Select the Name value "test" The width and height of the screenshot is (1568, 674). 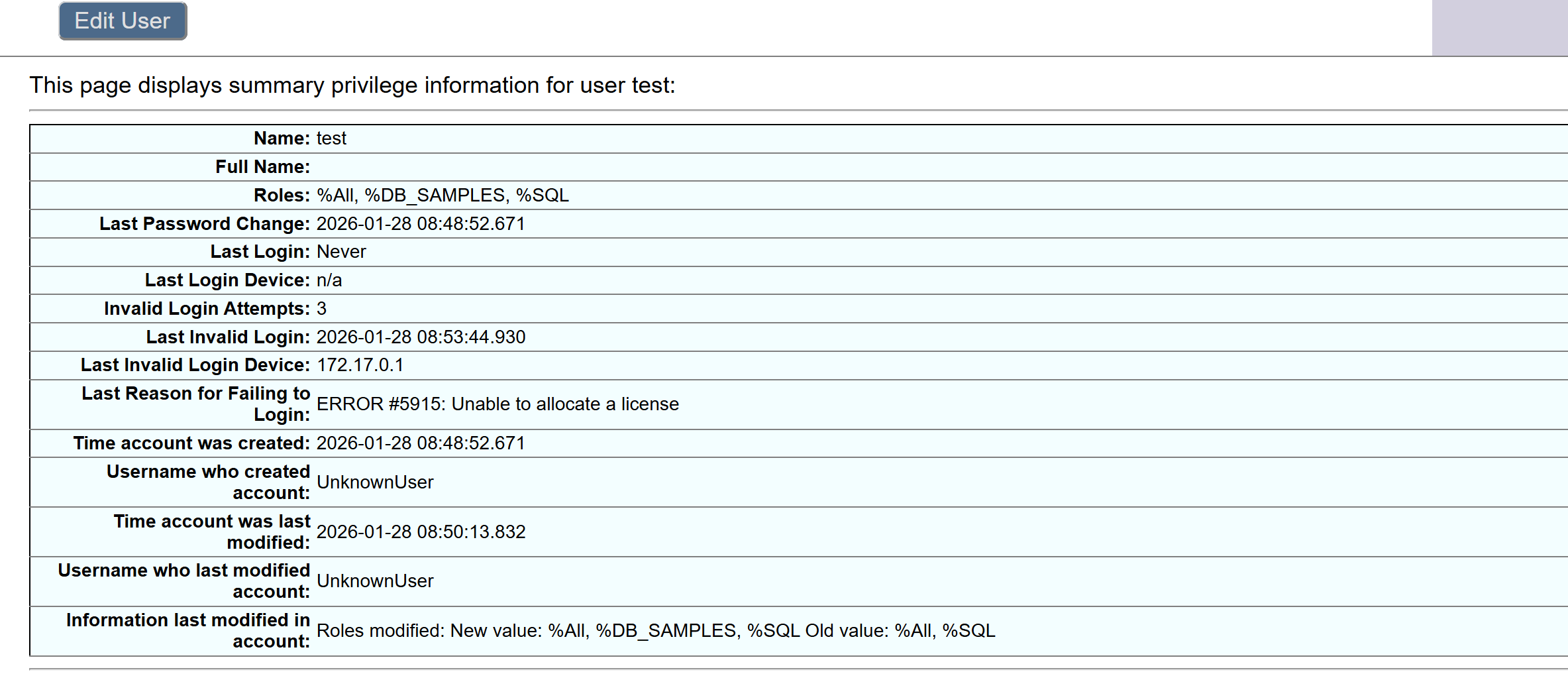coord(331,139)
